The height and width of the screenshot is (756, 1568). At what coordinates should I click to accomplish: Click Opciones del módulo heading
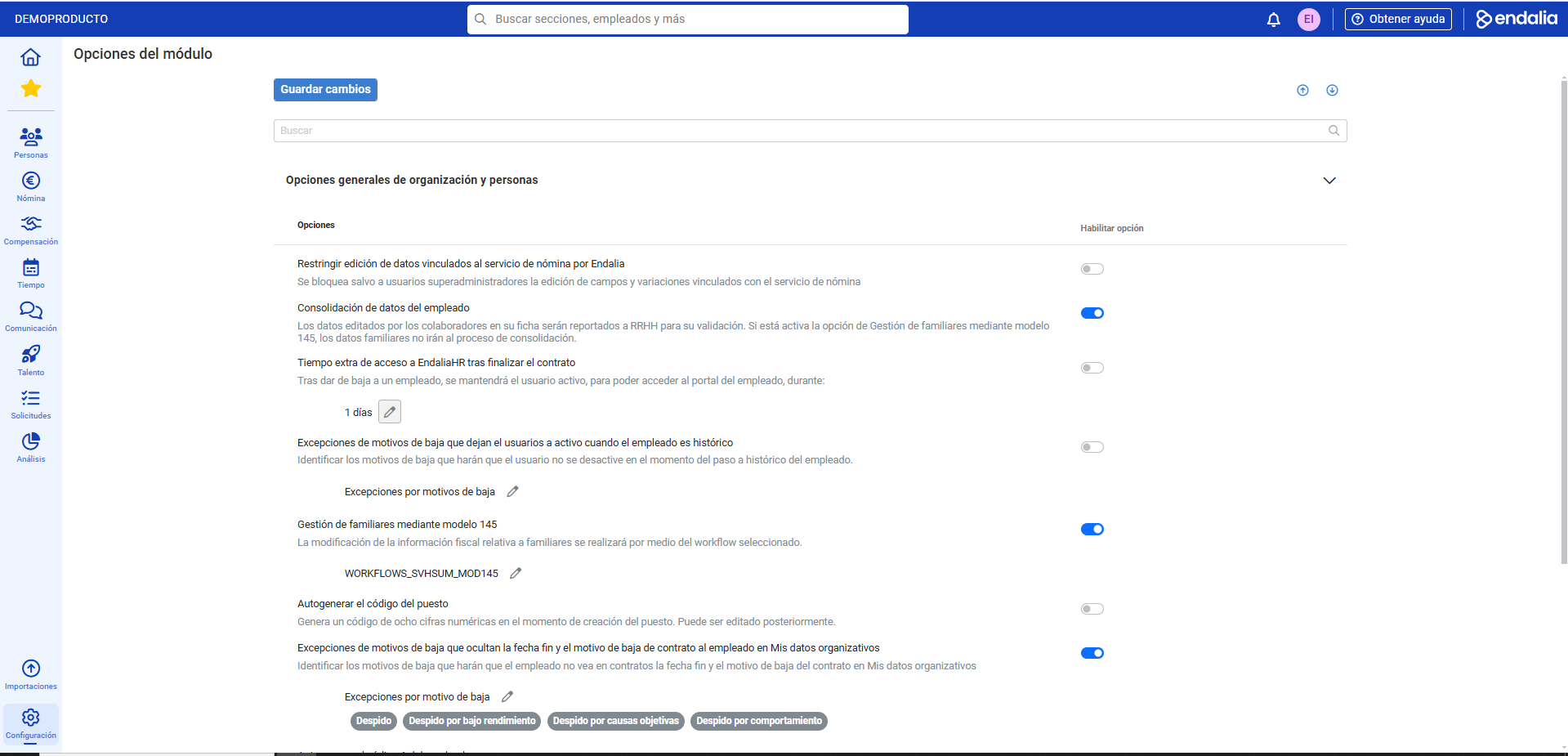click(x=143, y=54)
